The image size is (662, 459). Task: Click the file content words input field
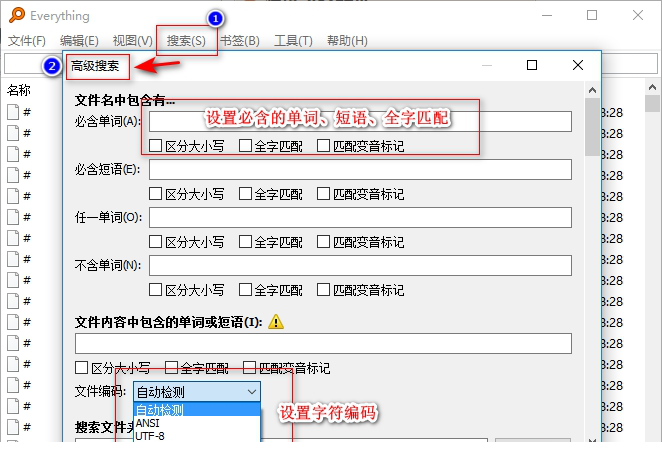click(x=323, y=343)
